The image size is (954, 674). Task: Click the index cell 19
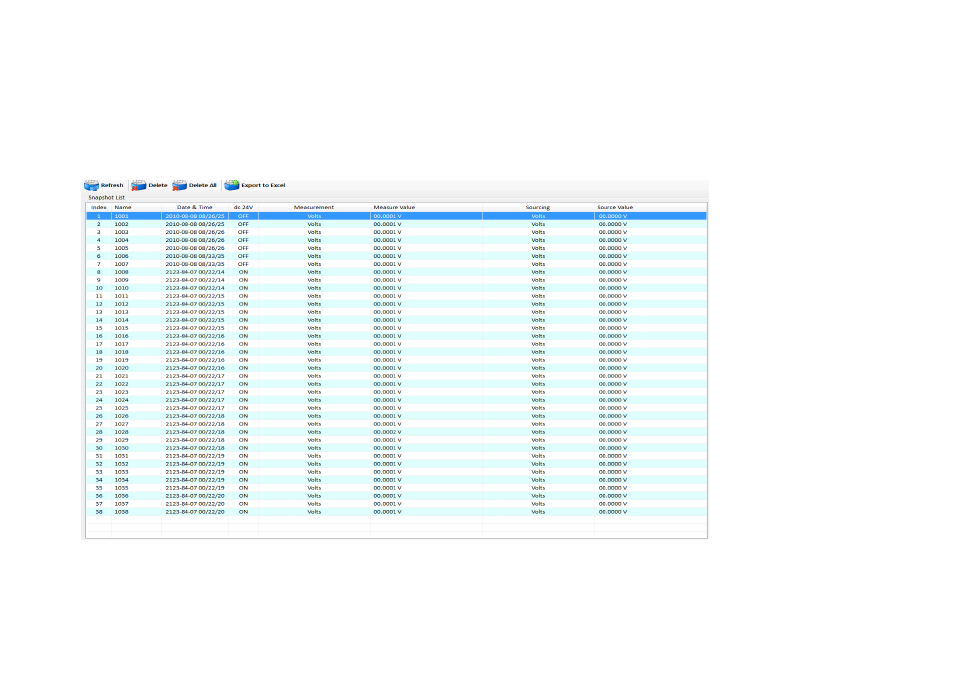point(99,360)
